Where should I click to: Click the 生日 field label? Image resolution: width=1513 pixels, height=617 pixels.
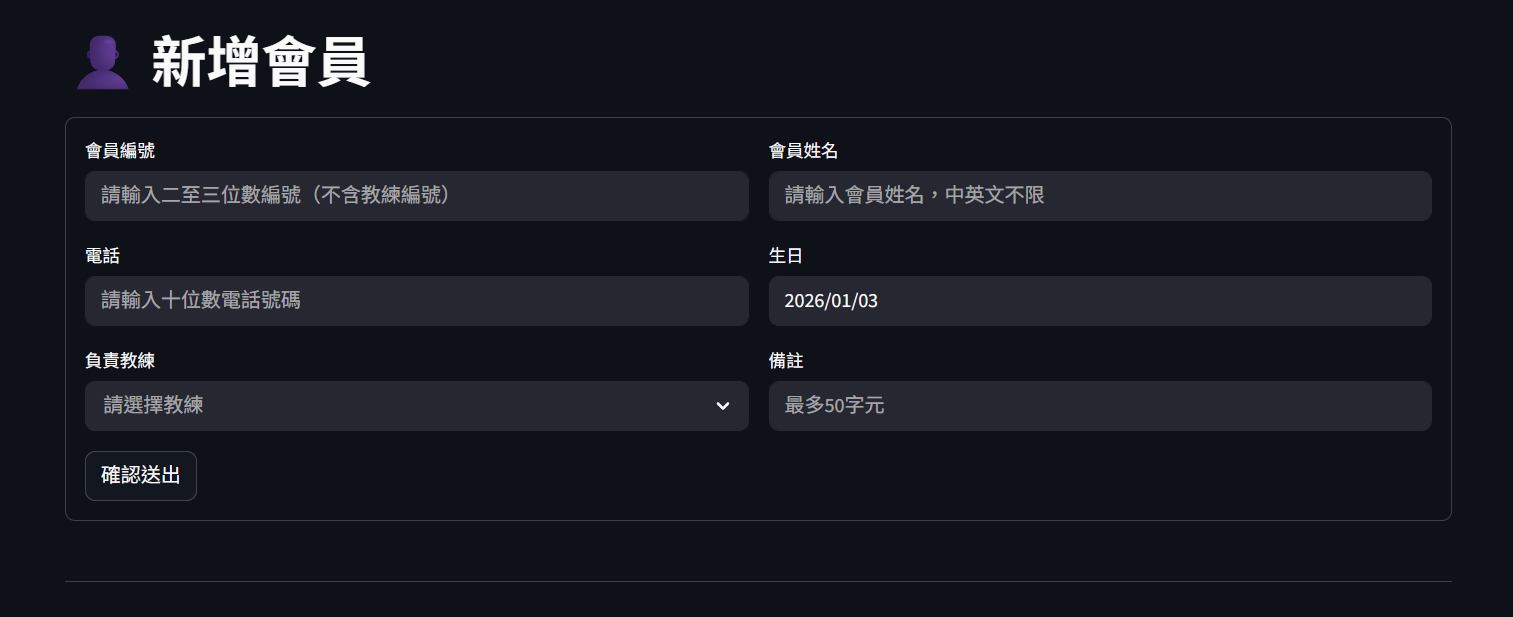(x=785, y=256)
